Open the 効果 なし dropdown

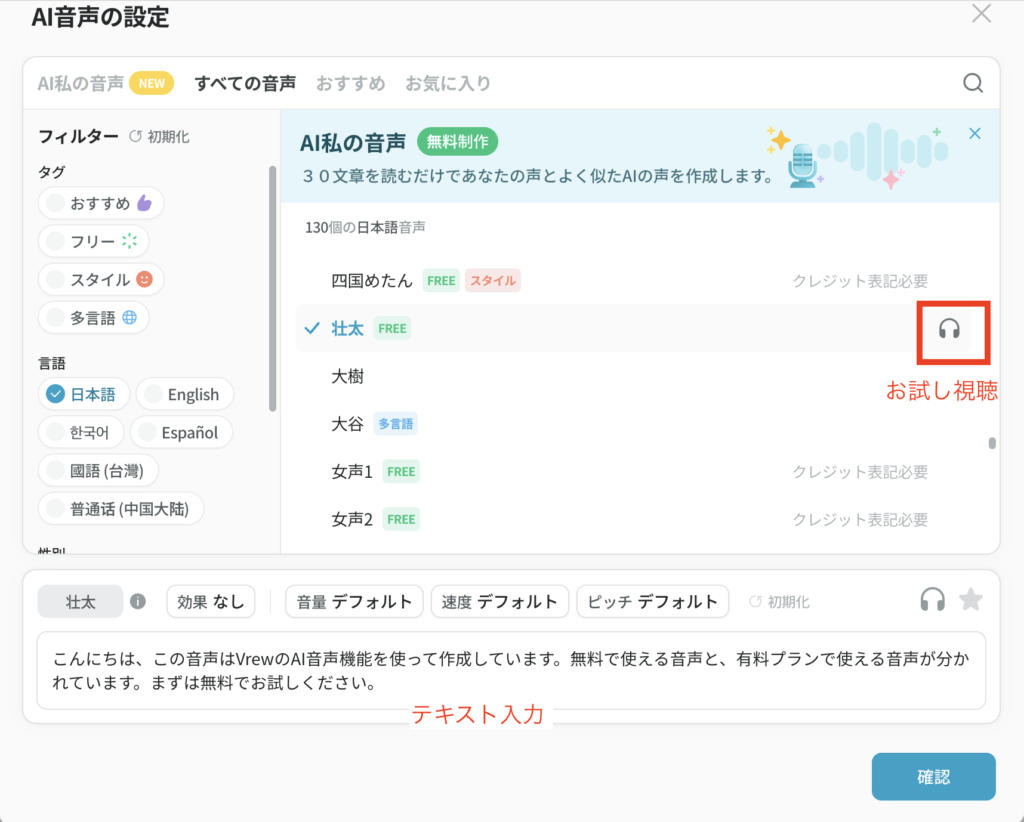[x=210, y=602]
